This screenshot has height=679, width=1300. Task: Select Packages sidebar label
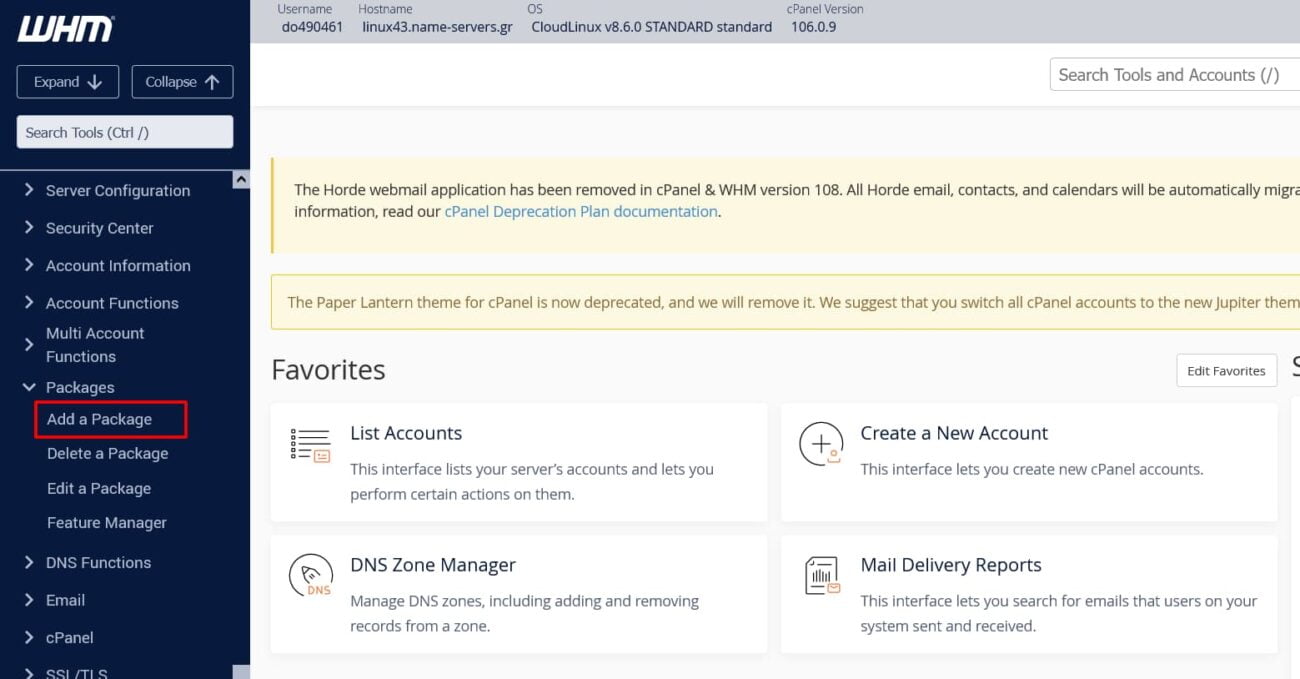click(x=80, y=387)
